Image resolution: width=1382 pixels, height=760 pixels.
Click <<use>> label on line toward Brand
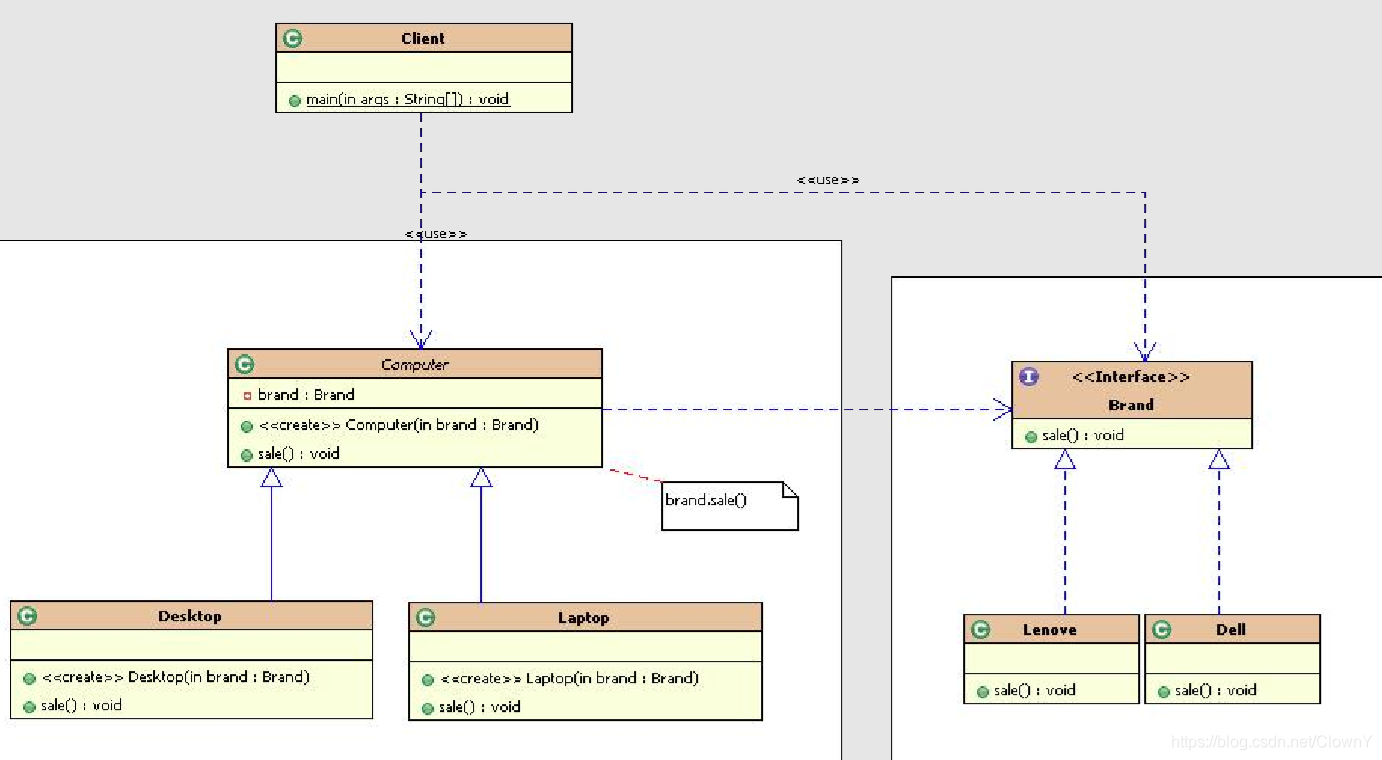(x=828, y=180)
